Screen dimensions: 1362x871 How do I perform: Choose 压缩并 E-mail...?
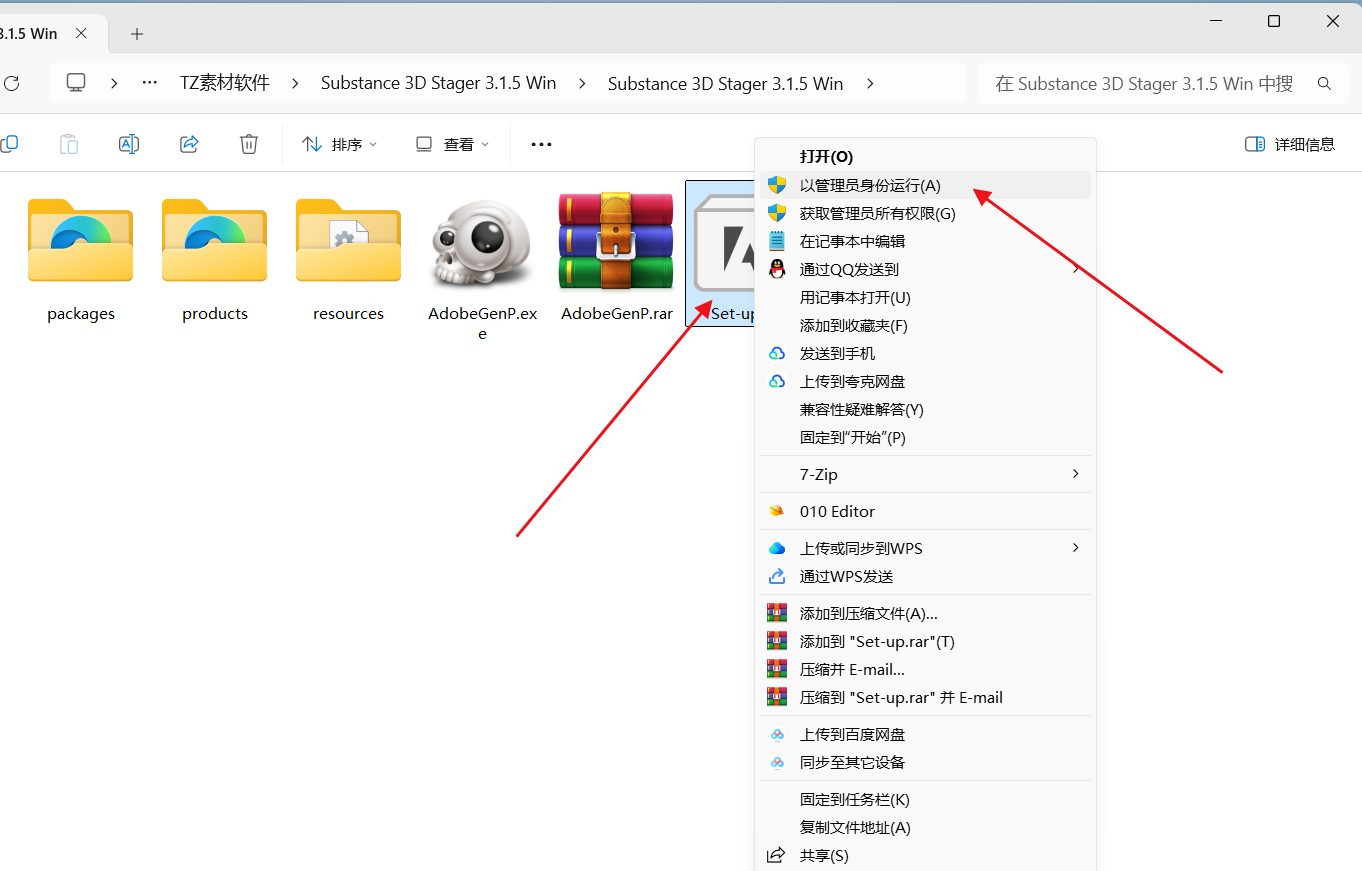tap(925, 669)
